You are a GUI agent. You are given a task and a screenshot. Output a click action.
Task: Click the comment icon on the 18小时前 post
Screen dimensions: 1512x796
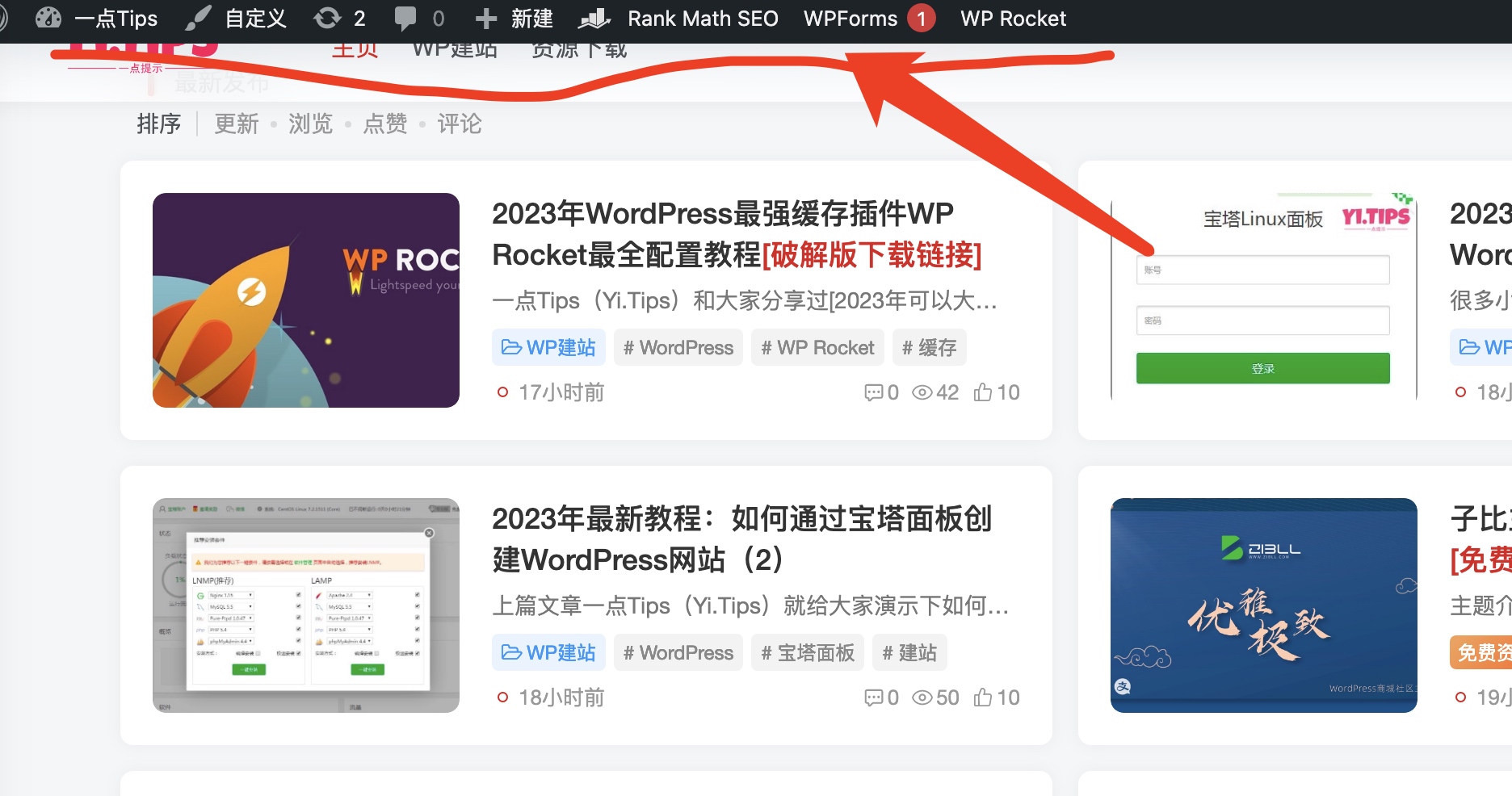[x=873, y=698]
